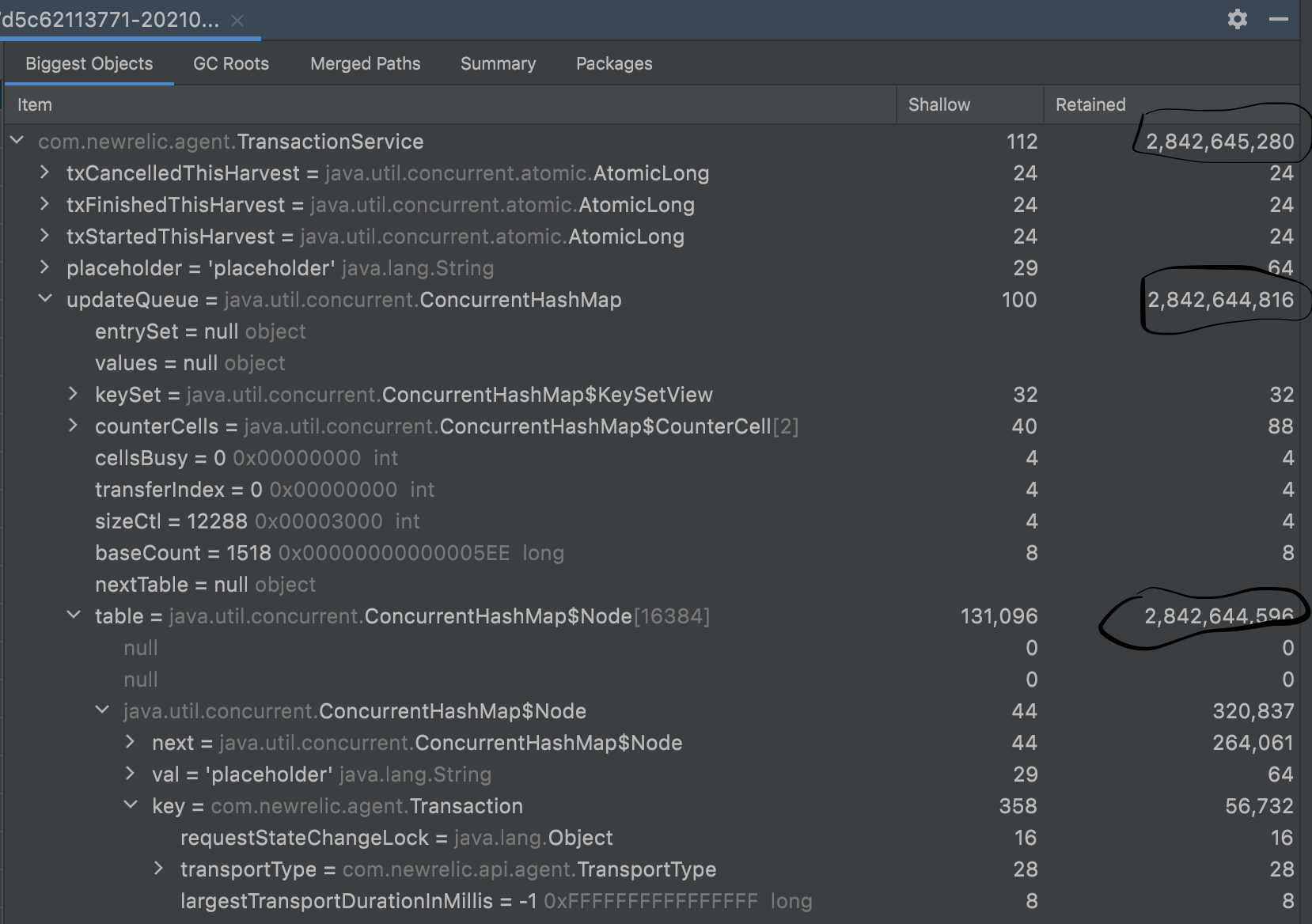Switch to the Summary tab

[498, 63]
